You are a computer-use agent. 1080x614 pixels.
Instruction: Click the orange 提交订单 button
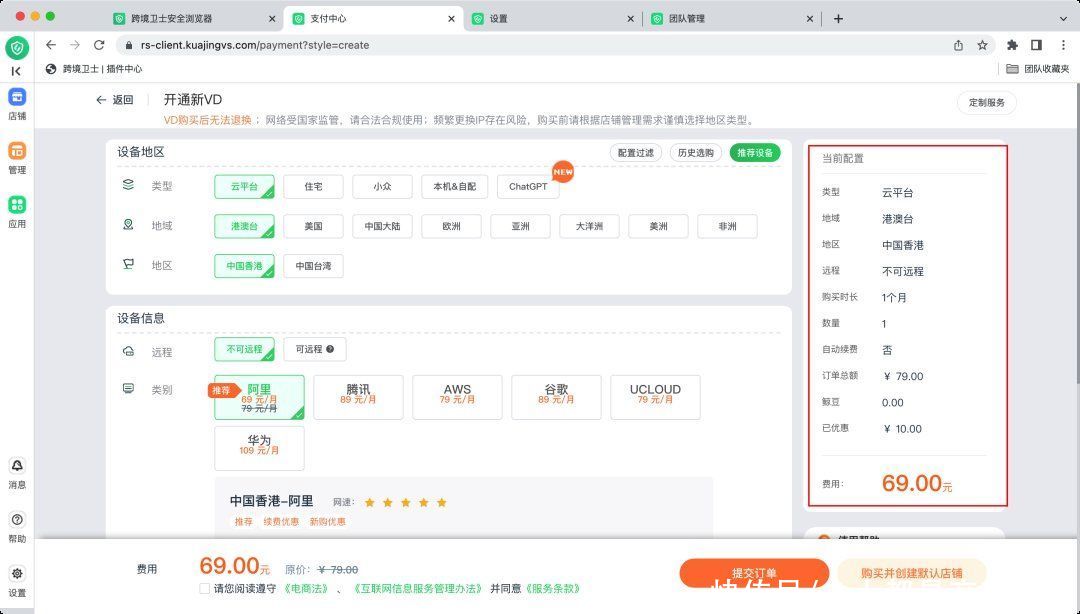[x=754, y=573]
